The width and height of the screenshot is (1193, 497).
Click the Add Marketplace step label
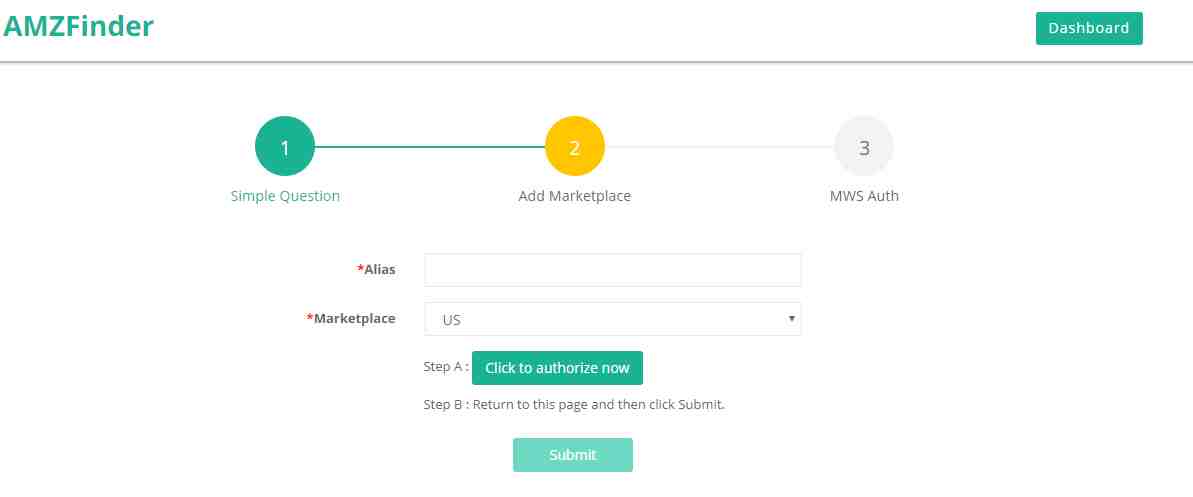(574, 196)
